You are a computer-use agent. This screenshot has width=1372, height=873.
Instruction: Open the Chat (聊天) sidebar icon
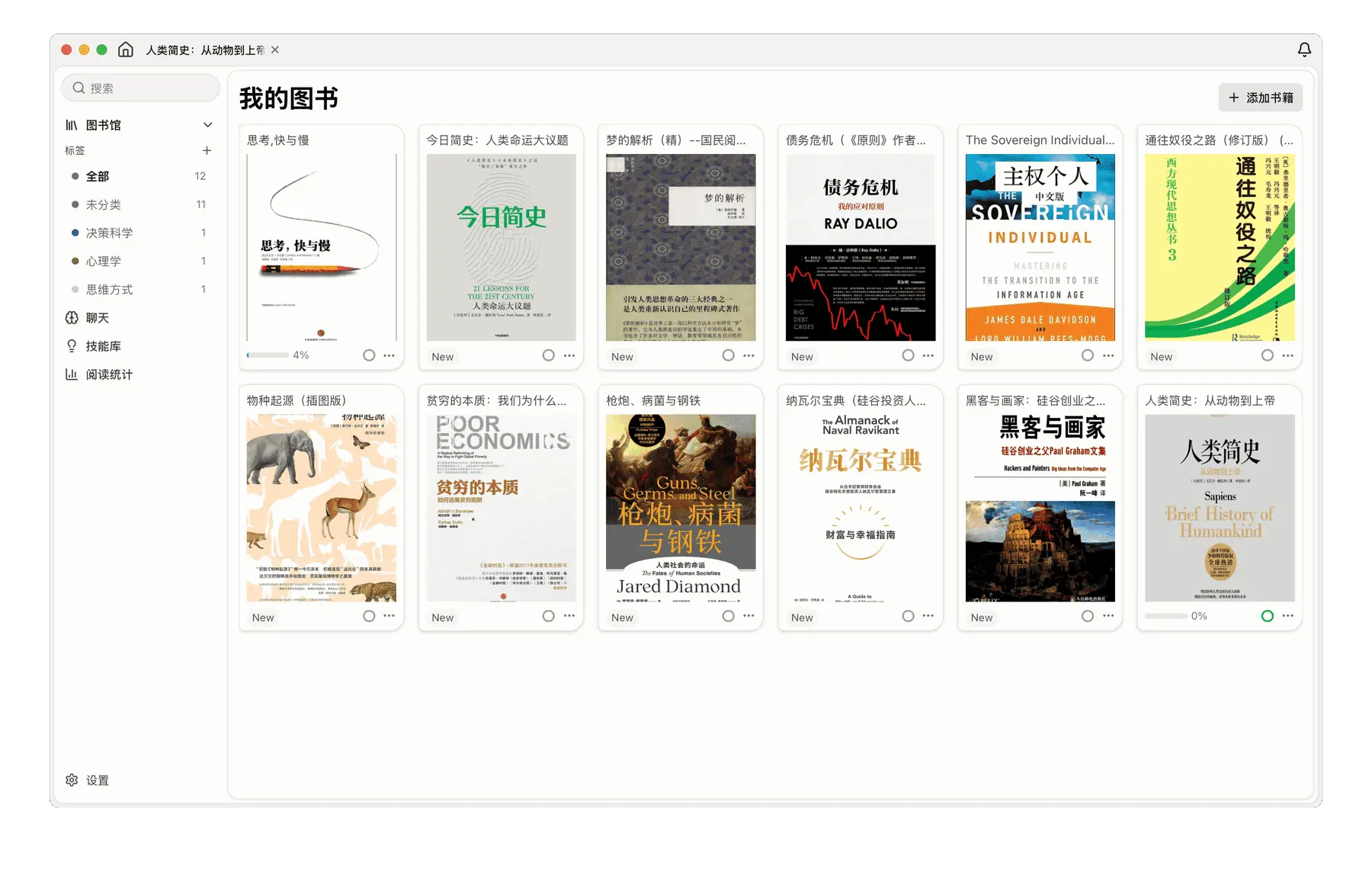click(x=72, y=318)
